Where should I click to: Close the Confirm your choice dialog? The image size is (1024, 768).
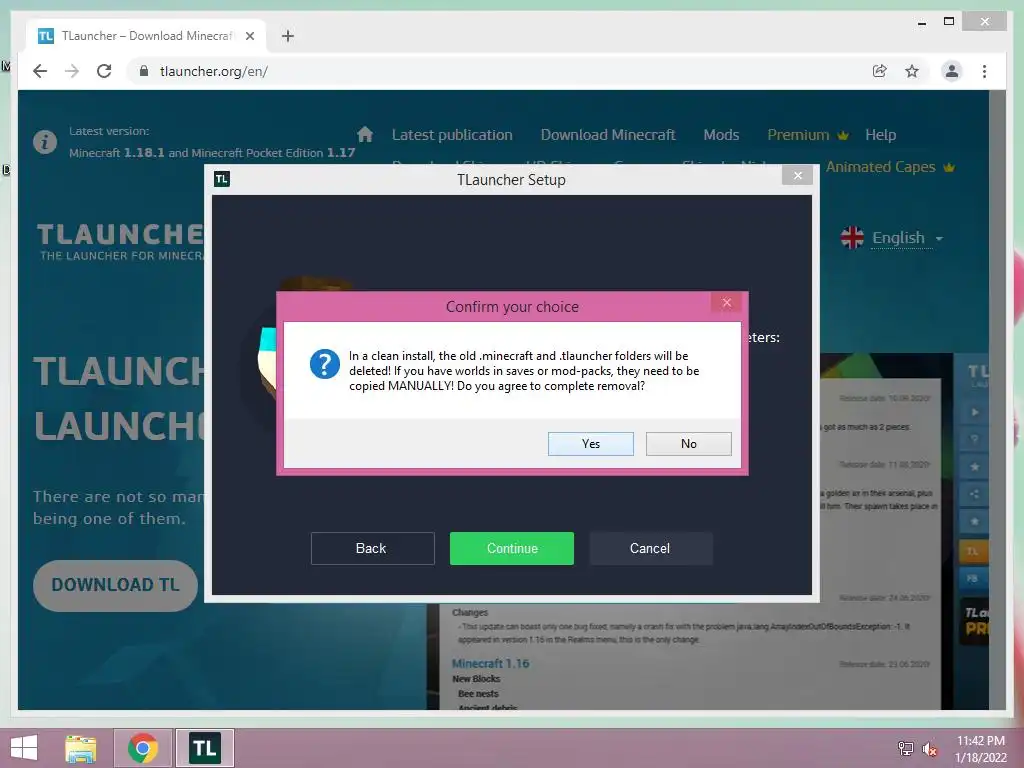click(x=726, y=303)
